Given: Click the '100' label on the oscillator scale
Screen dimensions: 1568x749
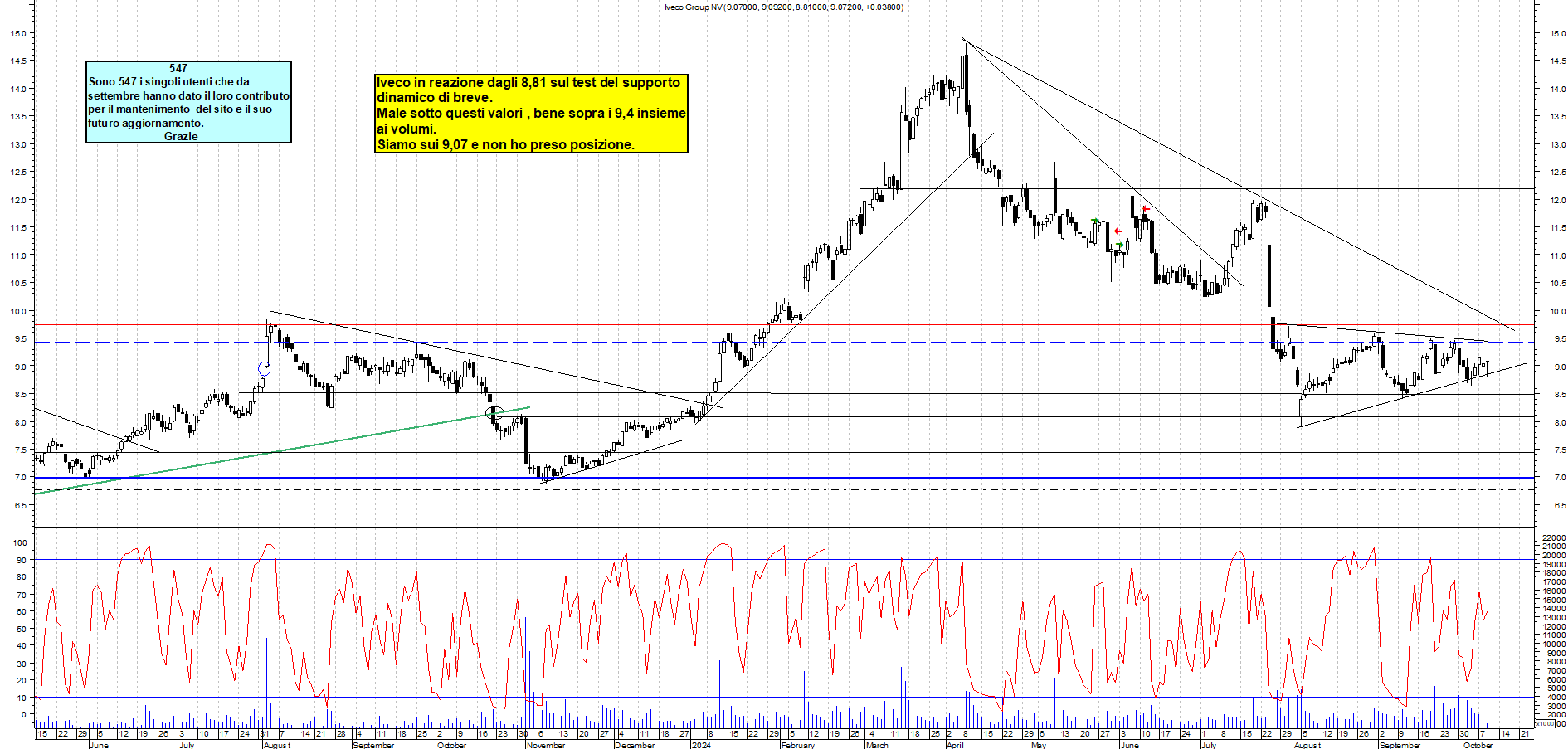Looking at the screenshot, I should 19,542.
